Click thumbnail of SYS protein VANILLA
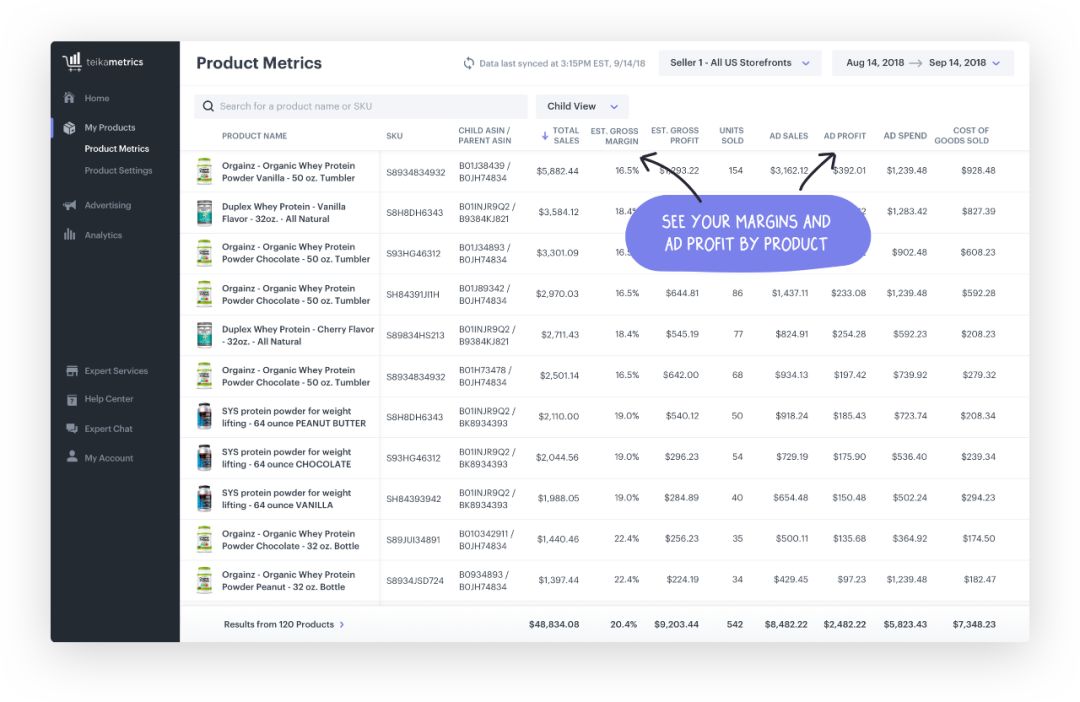Image resolution: width=1080 pixels, height=702 pixels. (x=204, y=499)
